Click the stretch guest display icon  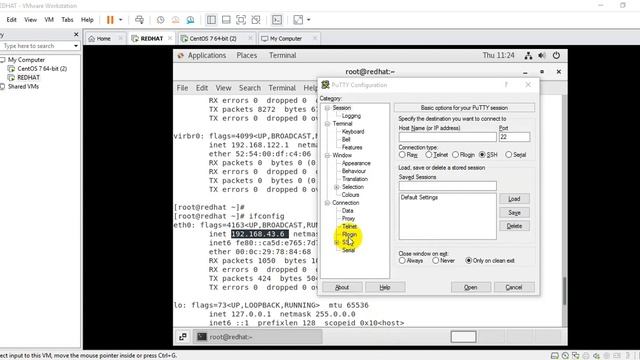click(298, 20)
